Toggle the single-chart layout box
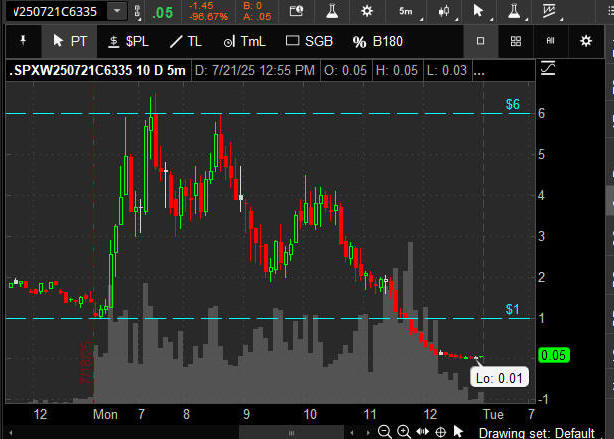Viewport: 614px width, 439px height. (x=481, y=41)
